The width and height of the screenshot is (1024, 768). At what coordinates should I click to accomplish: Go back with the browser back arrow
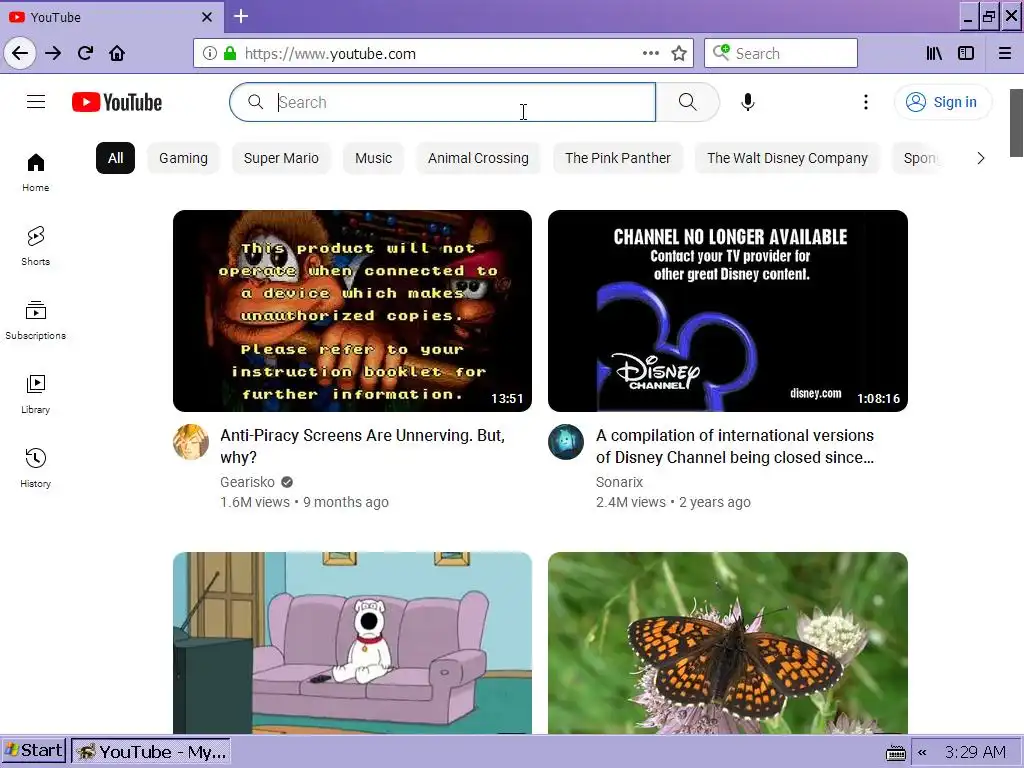click(20, 53)
